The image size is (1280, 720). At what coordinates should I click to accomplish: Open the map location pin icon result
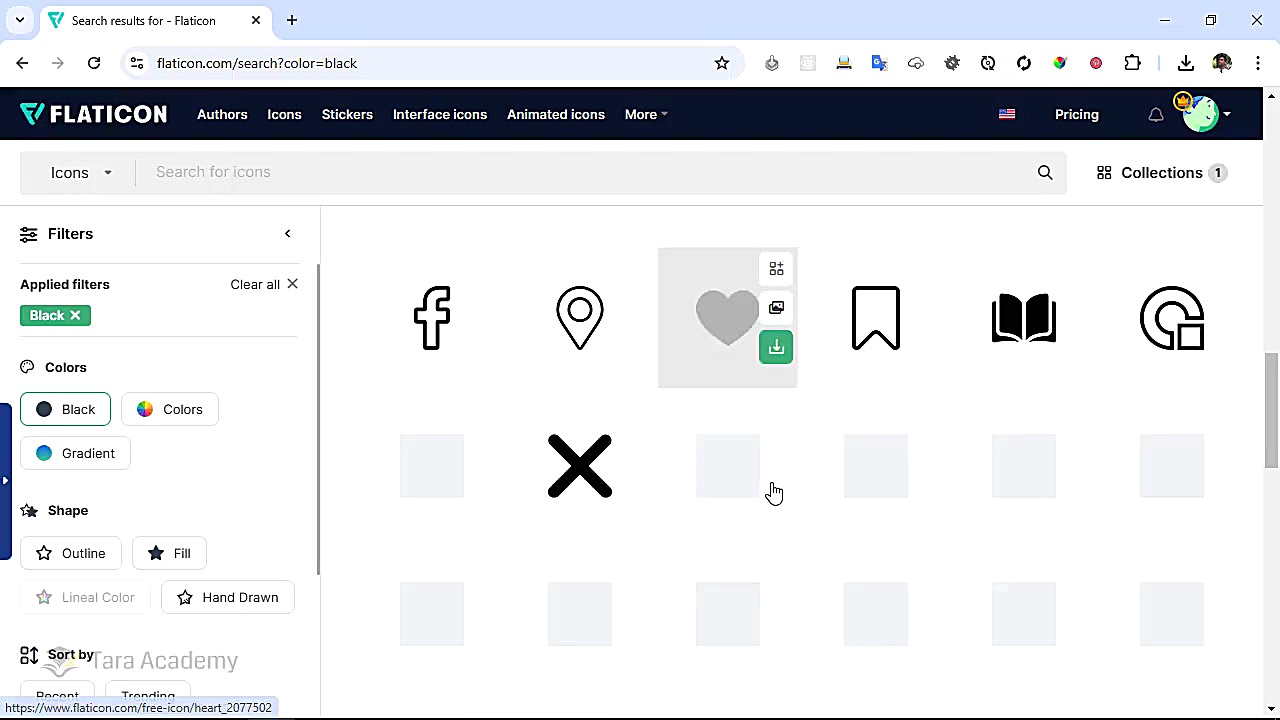580,318
